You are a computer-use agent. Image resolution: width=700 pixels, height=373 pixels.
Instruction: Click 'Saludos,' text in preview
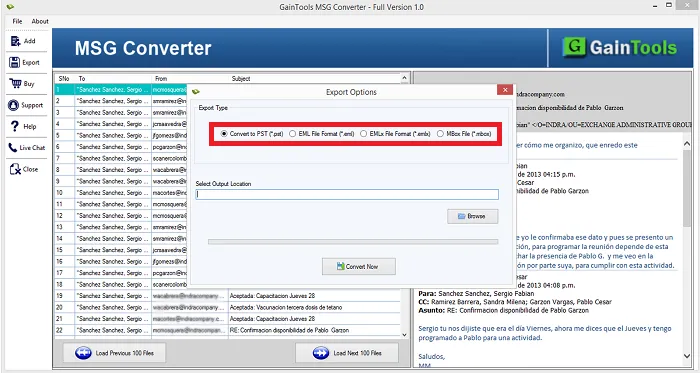[x=432, y=356]
